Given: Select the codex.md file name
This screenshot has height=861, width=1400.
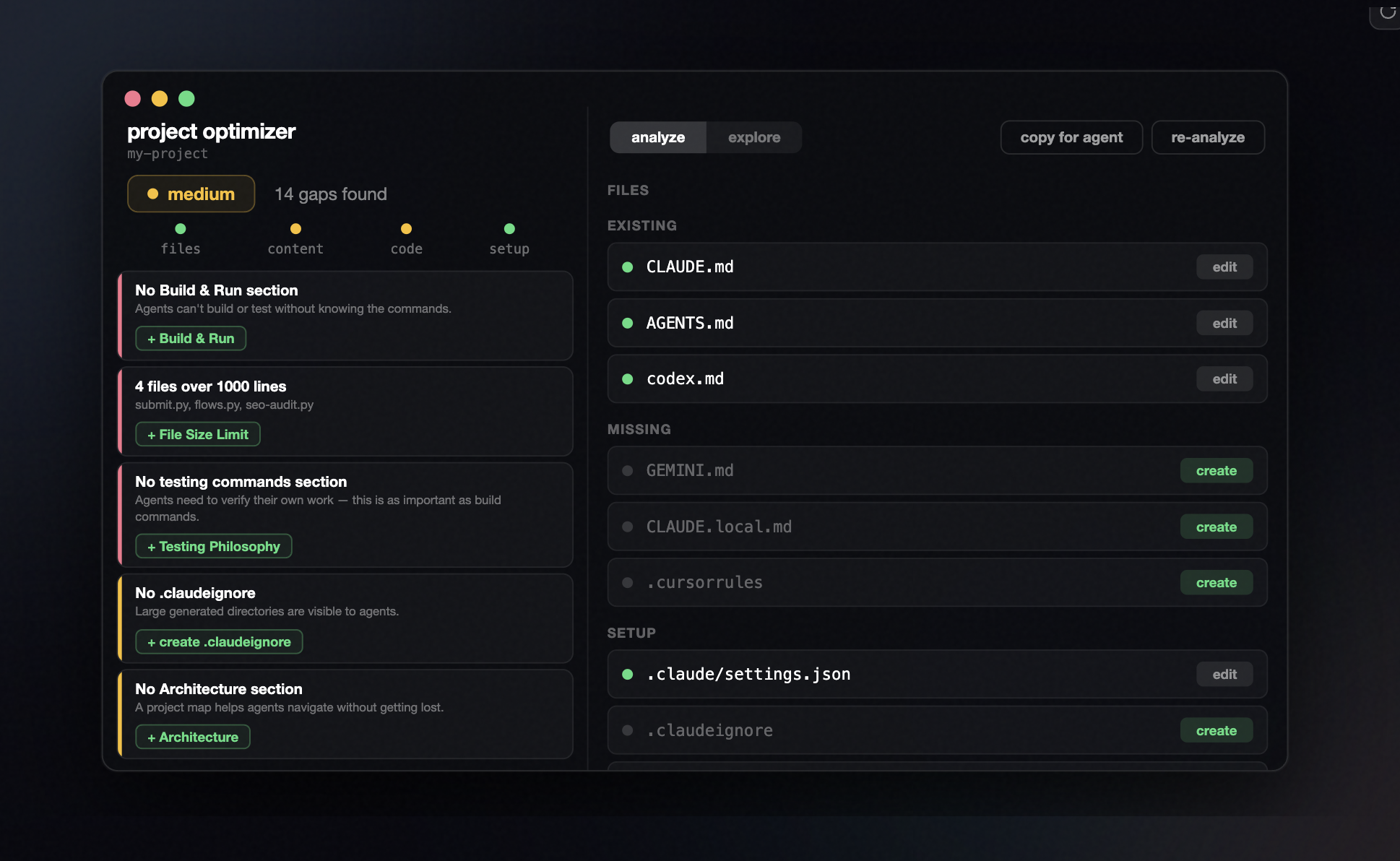Looking at the screenshot, I should pos(685,378).
